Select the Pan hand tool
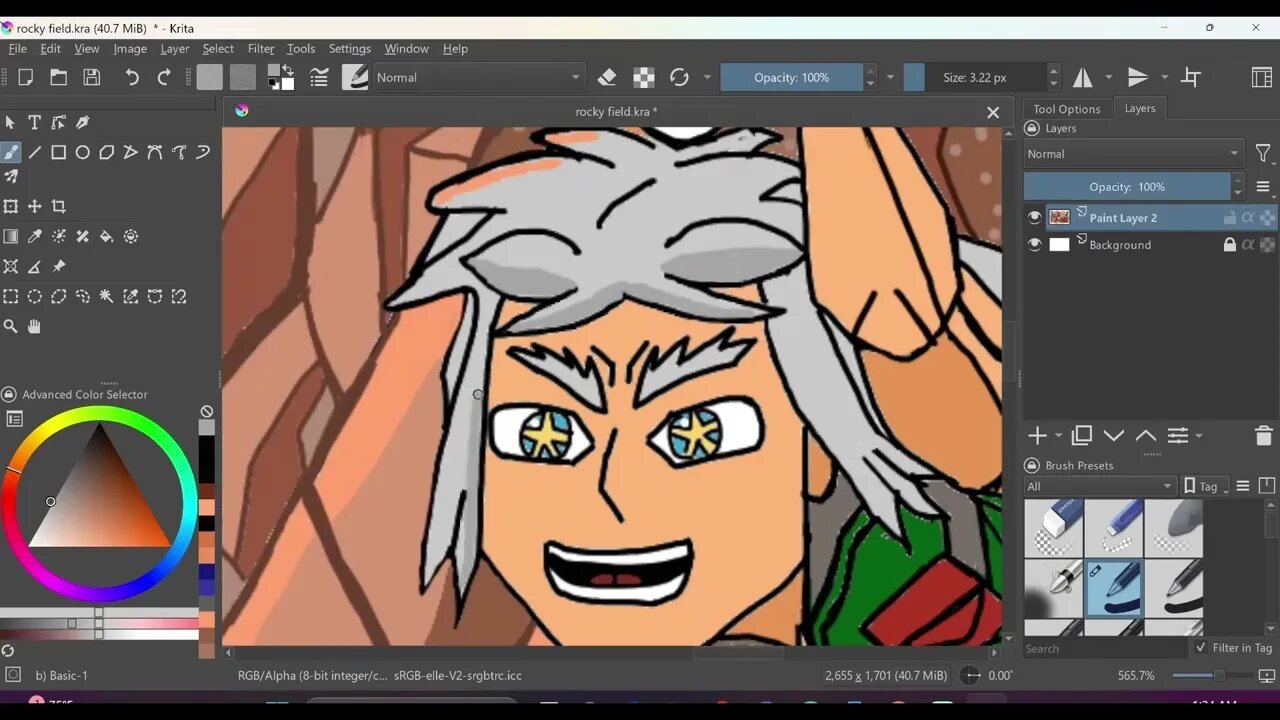 click(x=35, y=326)
